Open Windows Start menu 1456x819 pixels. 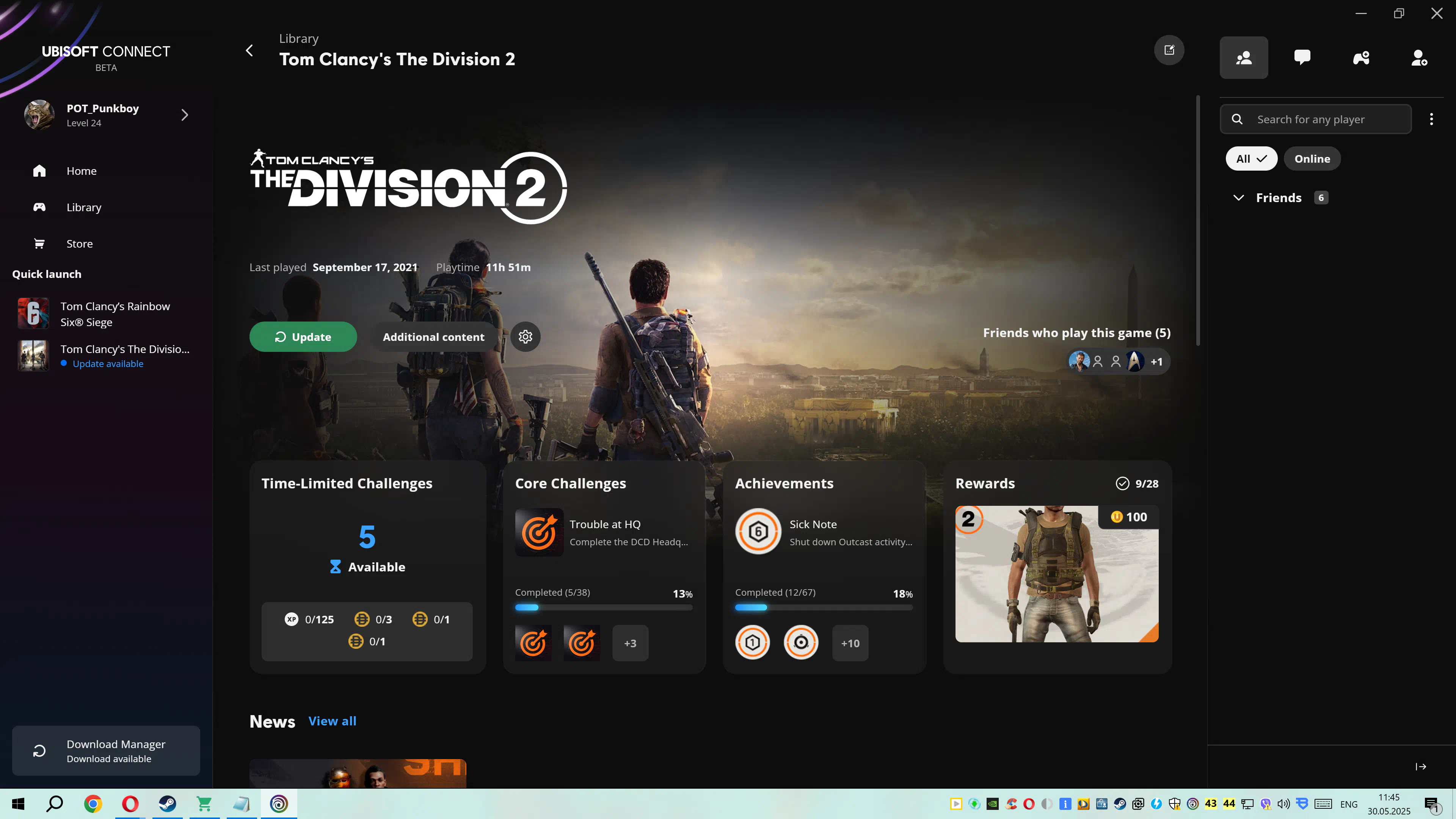[18, 804]
